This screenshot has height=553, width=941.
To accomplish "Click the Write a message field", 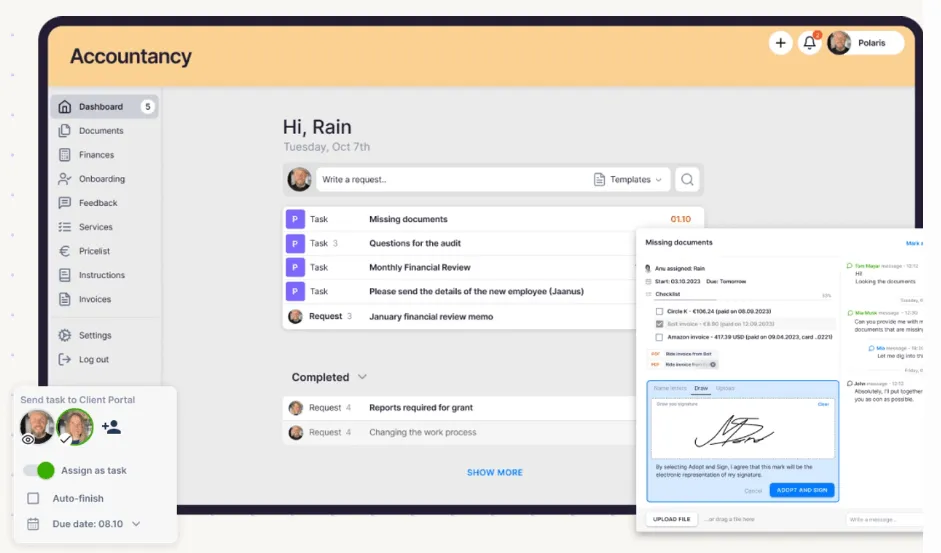I will tap(885, 519).
